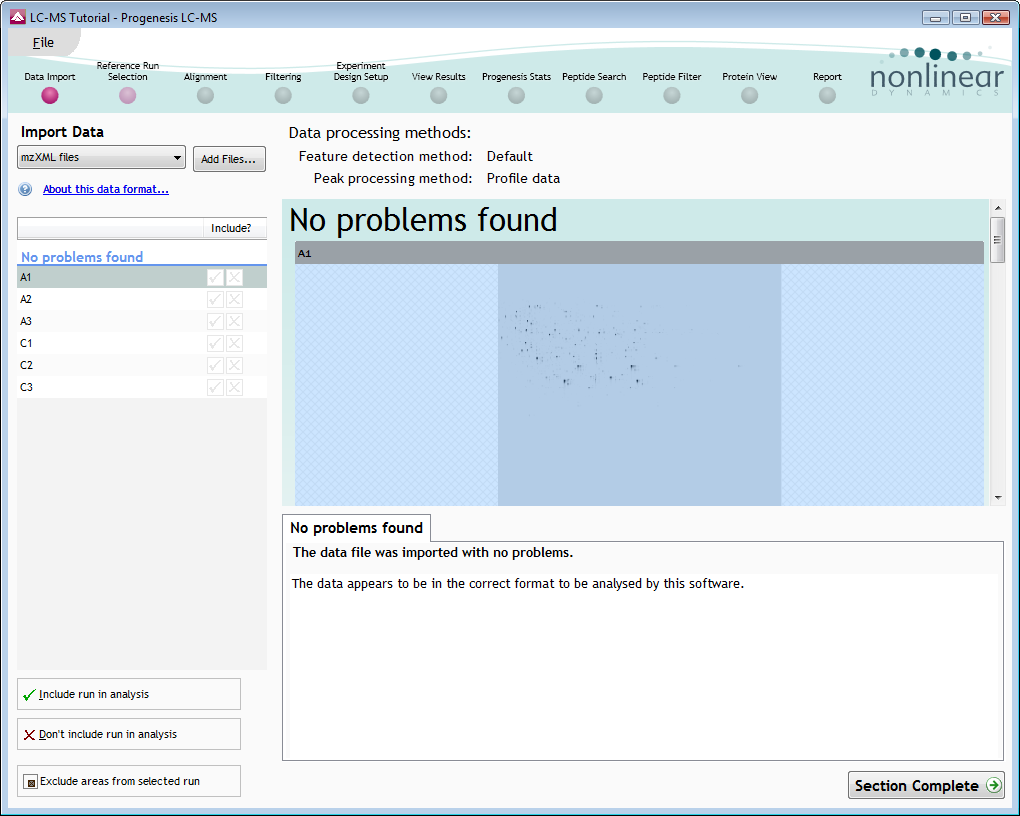Open the Peptide Search stage circle
Screen dimensions: 1020x816
point(594,96)
